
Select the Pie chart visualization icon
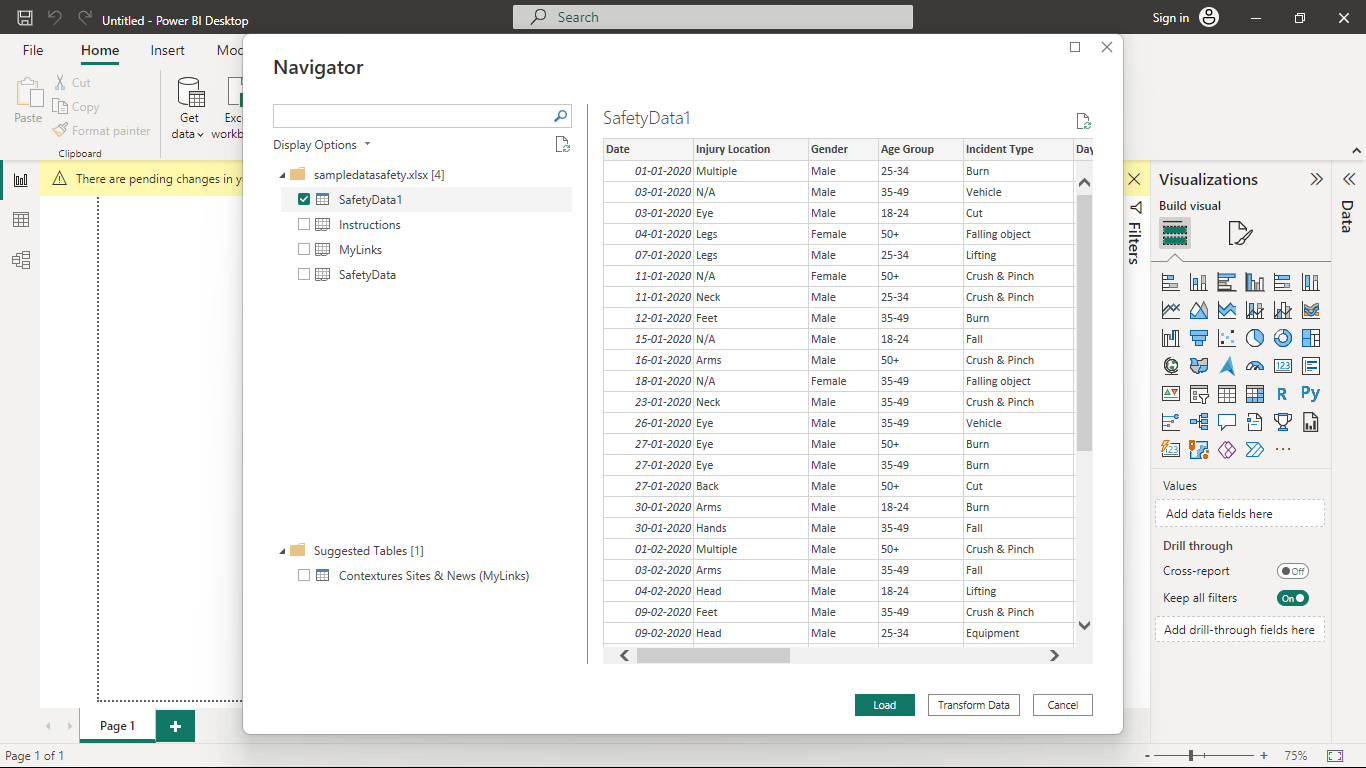point(1254,337)
